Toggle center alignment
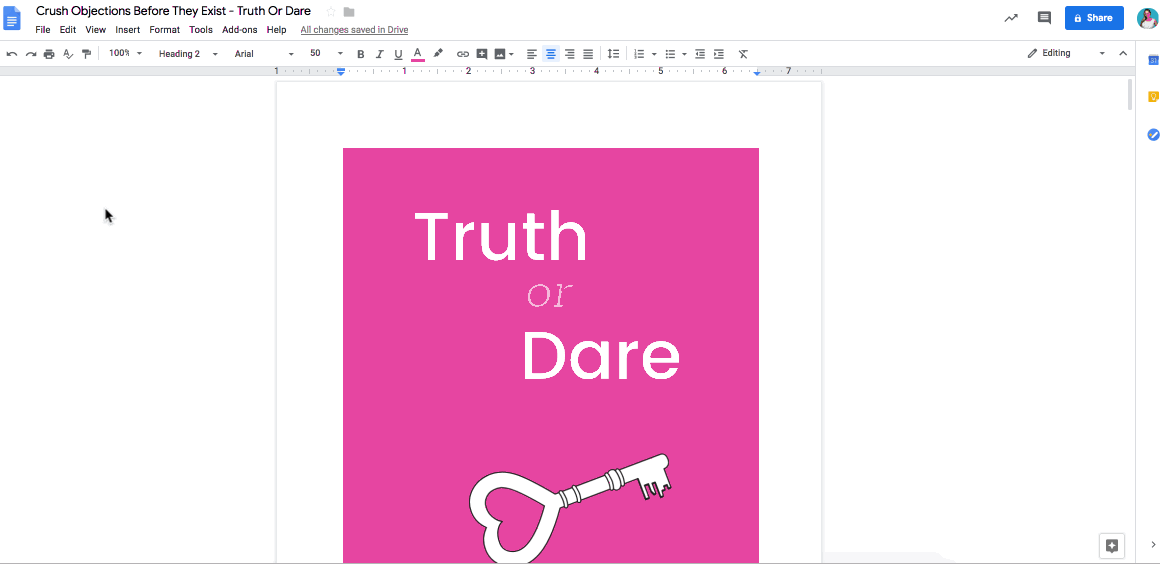Image resolution: width=1160 pixels, height=565 pixels. (x=550, y=54)
